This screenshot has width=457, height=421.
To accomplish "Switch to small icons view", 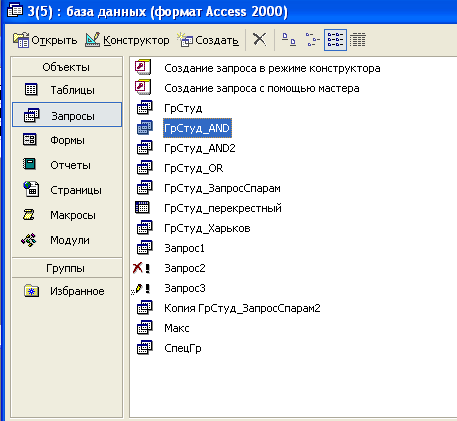I will (x=313, y=40).
